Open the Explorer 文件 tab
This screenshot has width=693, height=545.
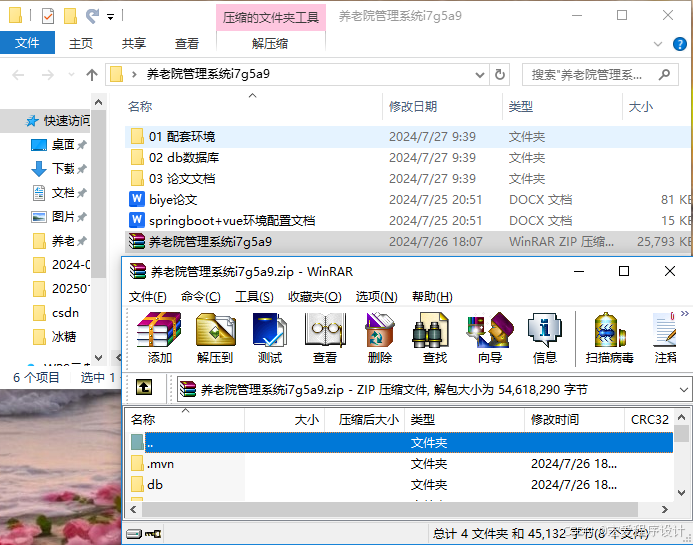pos(27,43)
